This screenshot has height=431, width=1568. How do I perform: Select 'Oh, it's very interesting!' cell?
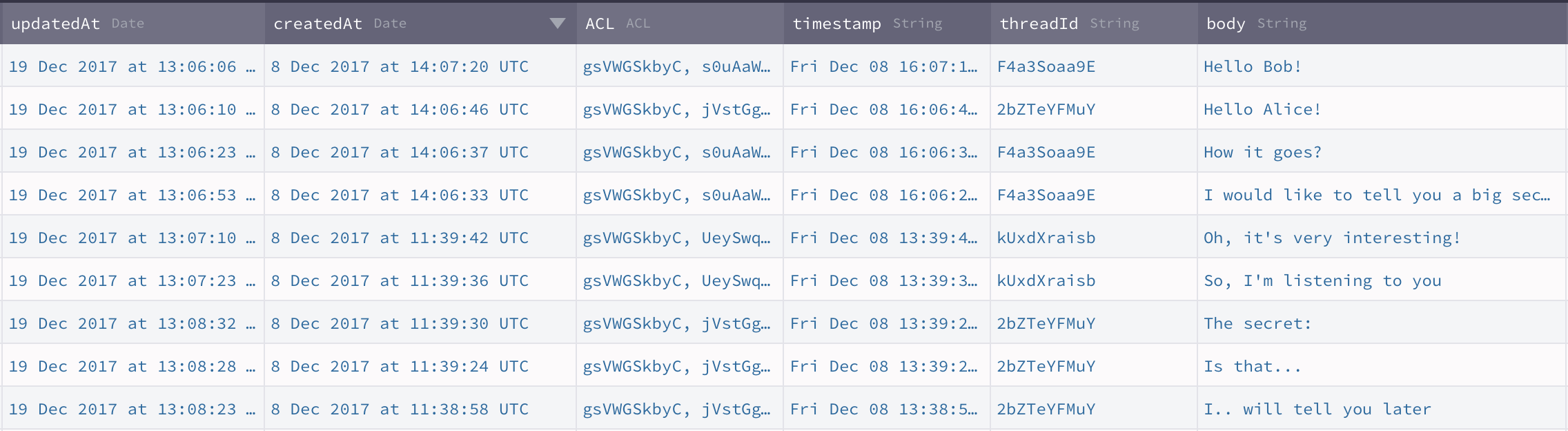(x=1382, y=238)
